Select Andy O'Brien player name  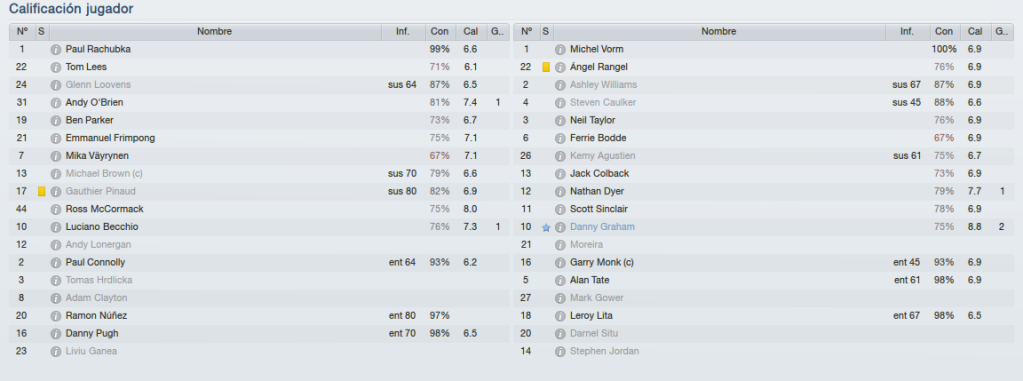tap(94, 102)
